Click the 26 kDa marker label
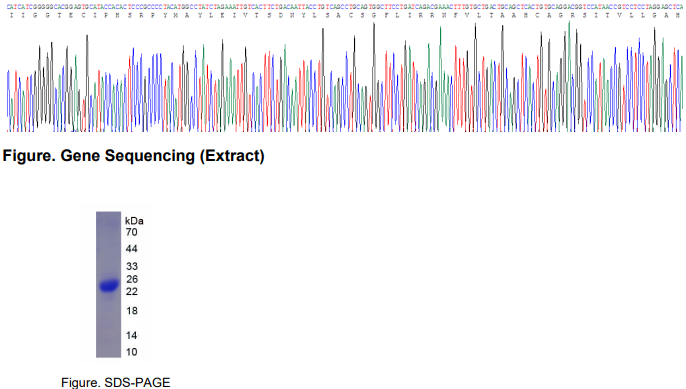This screenshot has height=389, width=686. 132,279
